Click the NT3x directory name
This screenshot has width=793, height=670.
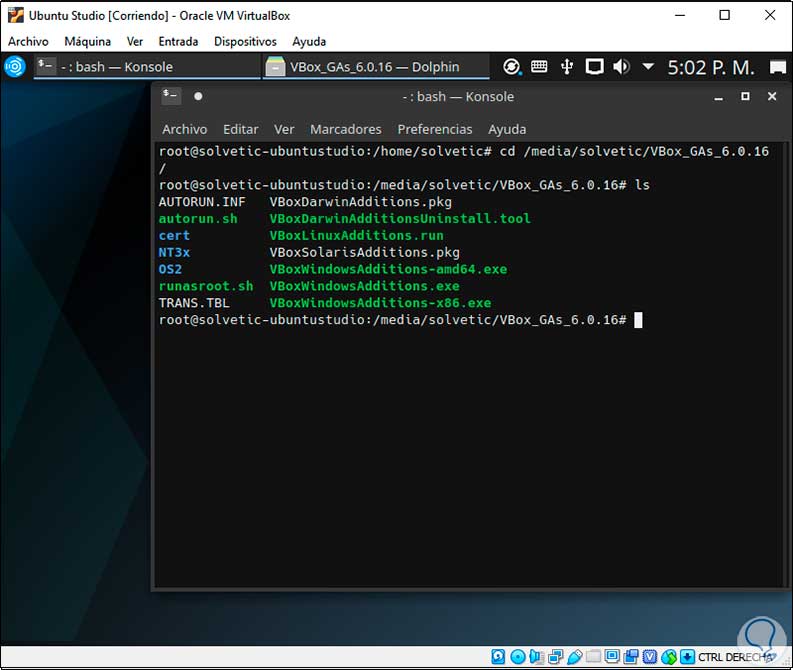(x=174, y=252)
